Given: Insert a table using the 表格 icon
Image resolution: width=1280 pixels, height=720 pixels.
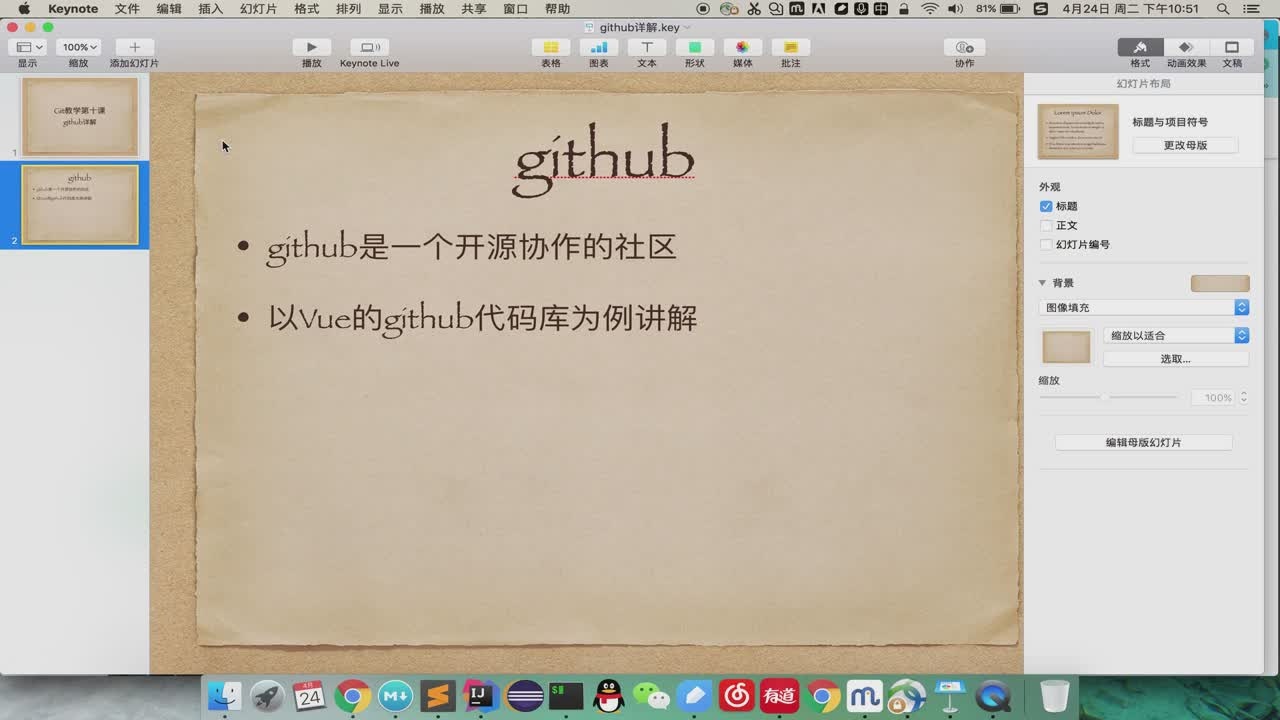Looking at the screenshot, I should click(x=551, y=47).
